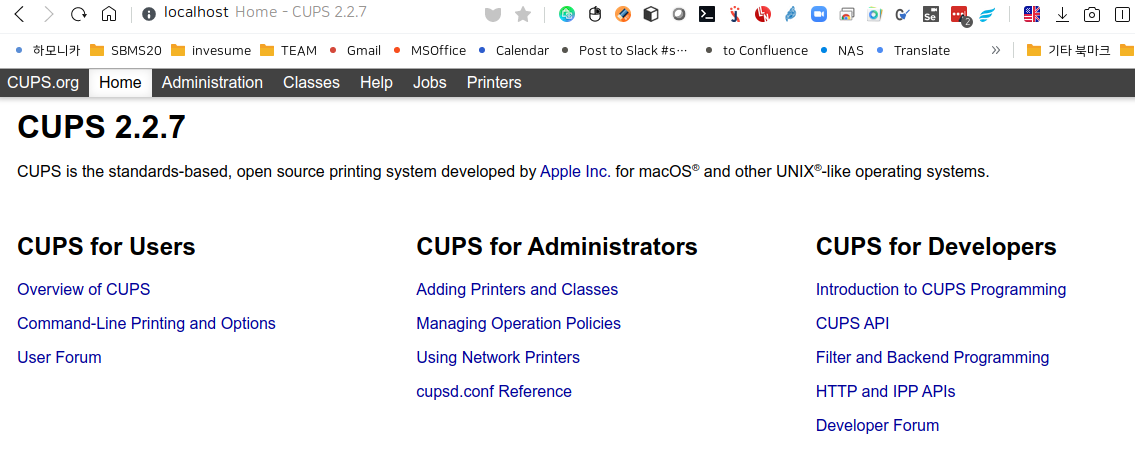The image size is (1135, 462).
Task: Click the Zoom video camera extension icon
Action: click(x=819, y=14)
